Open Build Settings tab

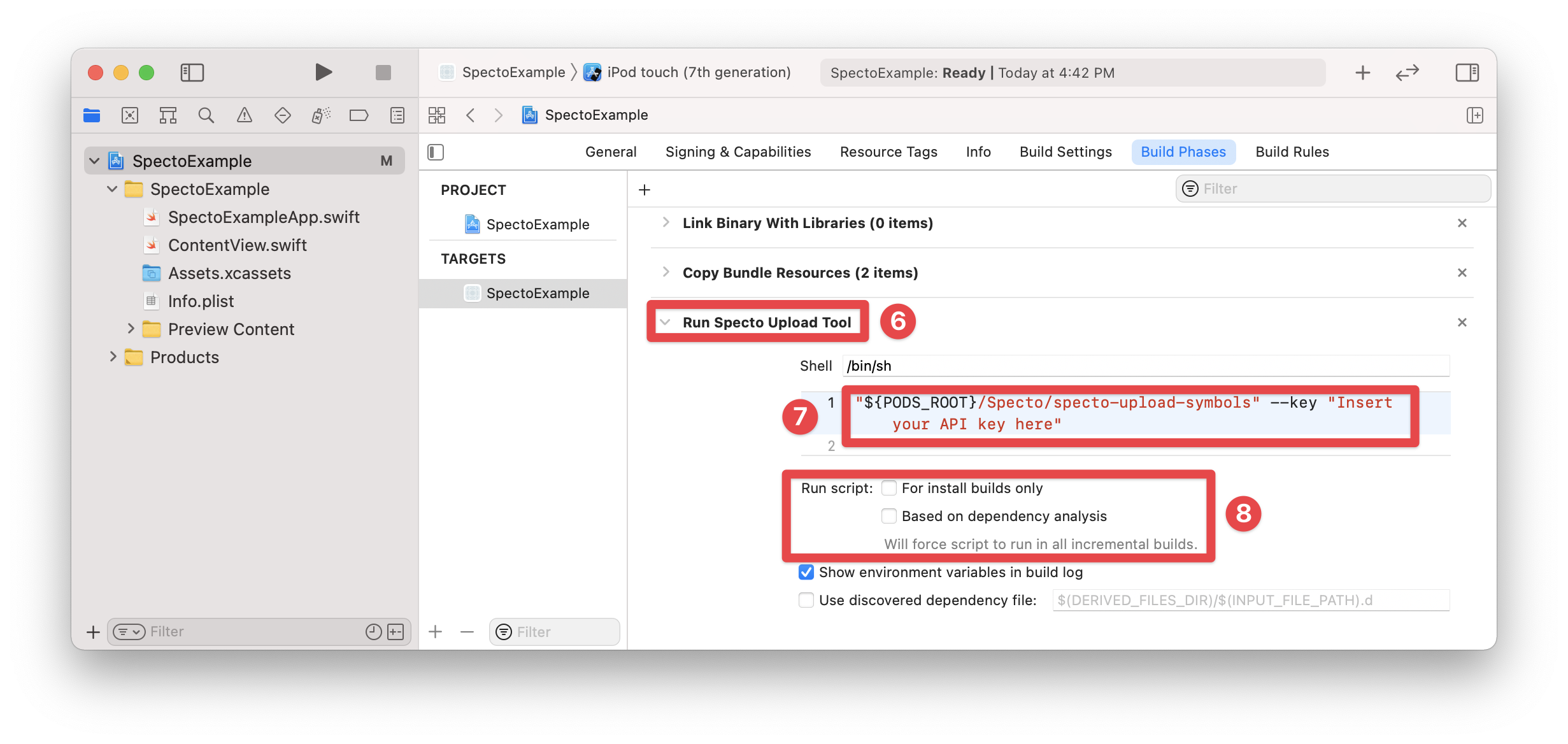(x=1066, y=152)
